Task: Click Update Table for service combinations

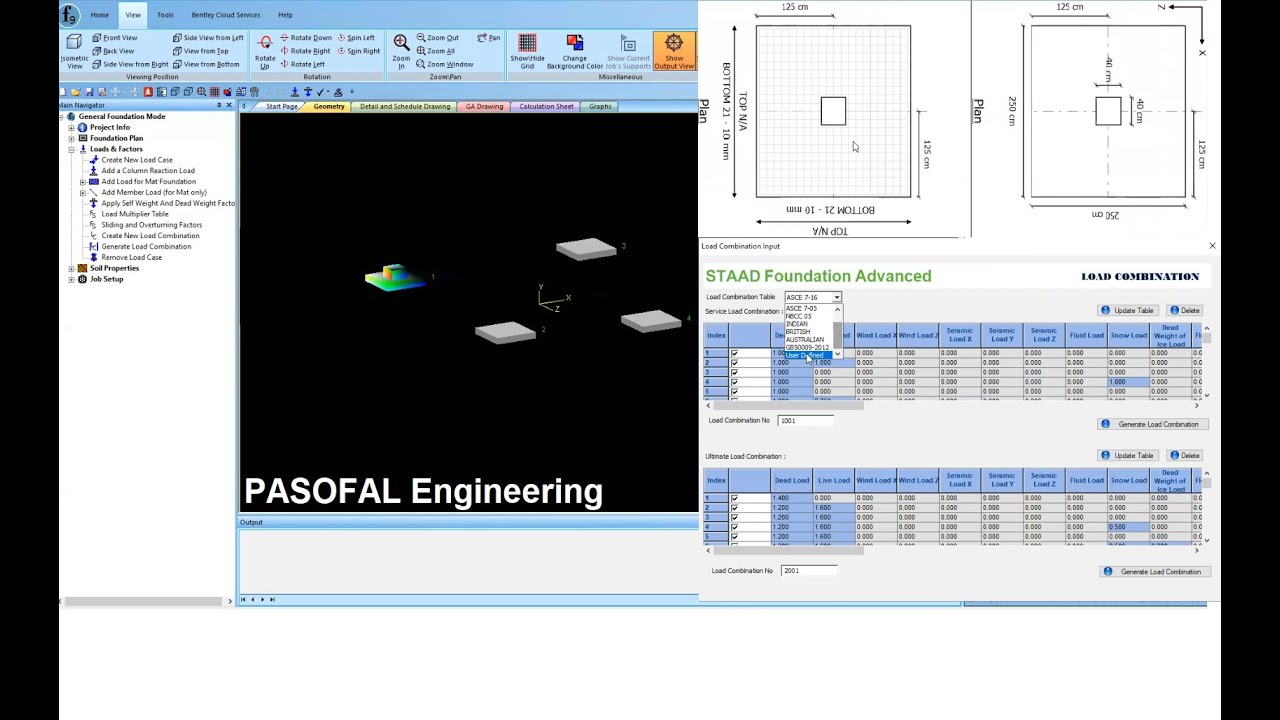Action: point(1128,310)
